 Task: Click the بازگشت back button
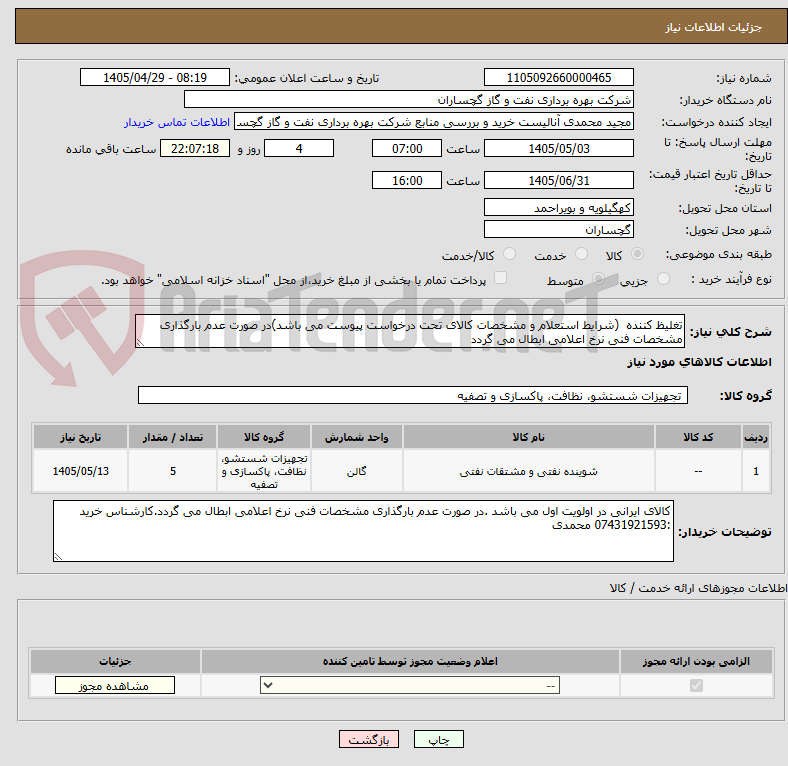pos(369,740)
